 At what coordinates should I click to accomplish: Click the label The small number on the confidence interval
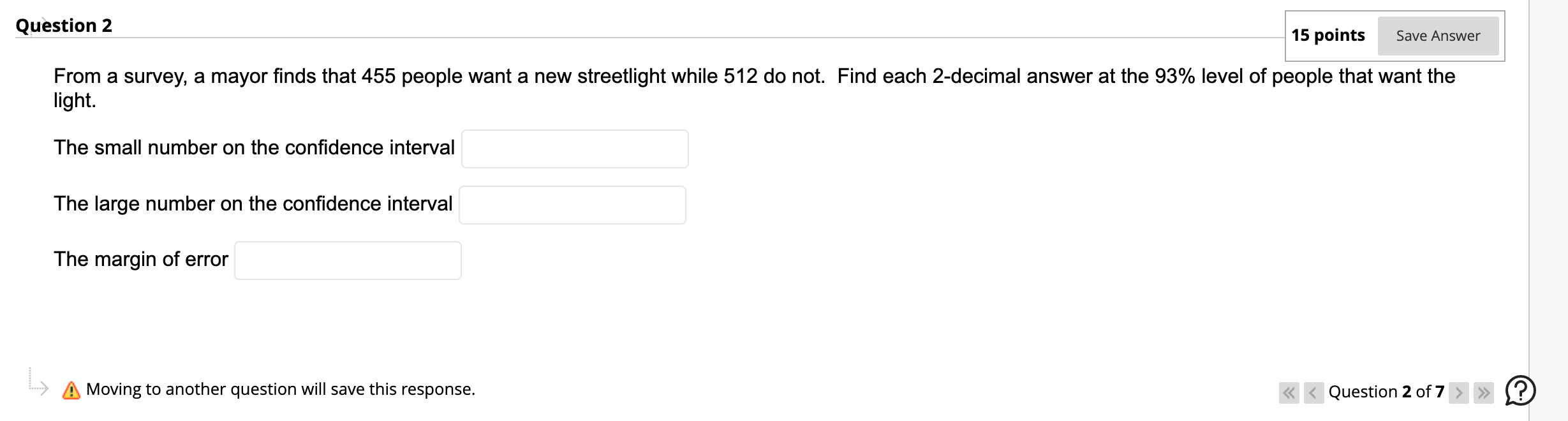(253, 147)
